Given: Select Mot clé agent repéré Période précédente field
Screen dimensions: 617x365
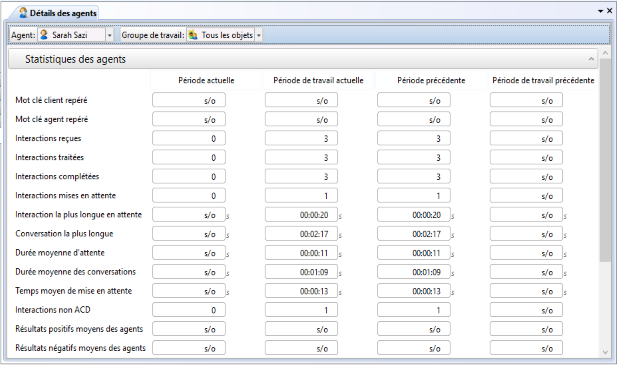Looking at the screenshot, I should (414, 119).
